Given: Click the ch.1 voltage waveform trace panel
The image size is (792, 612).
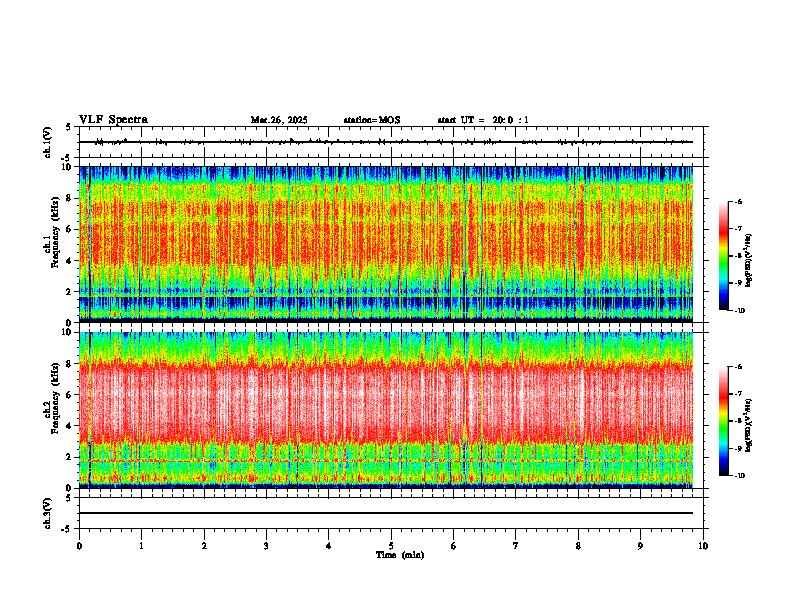Looking at the screenshot, I should click(x=391, y=142).
